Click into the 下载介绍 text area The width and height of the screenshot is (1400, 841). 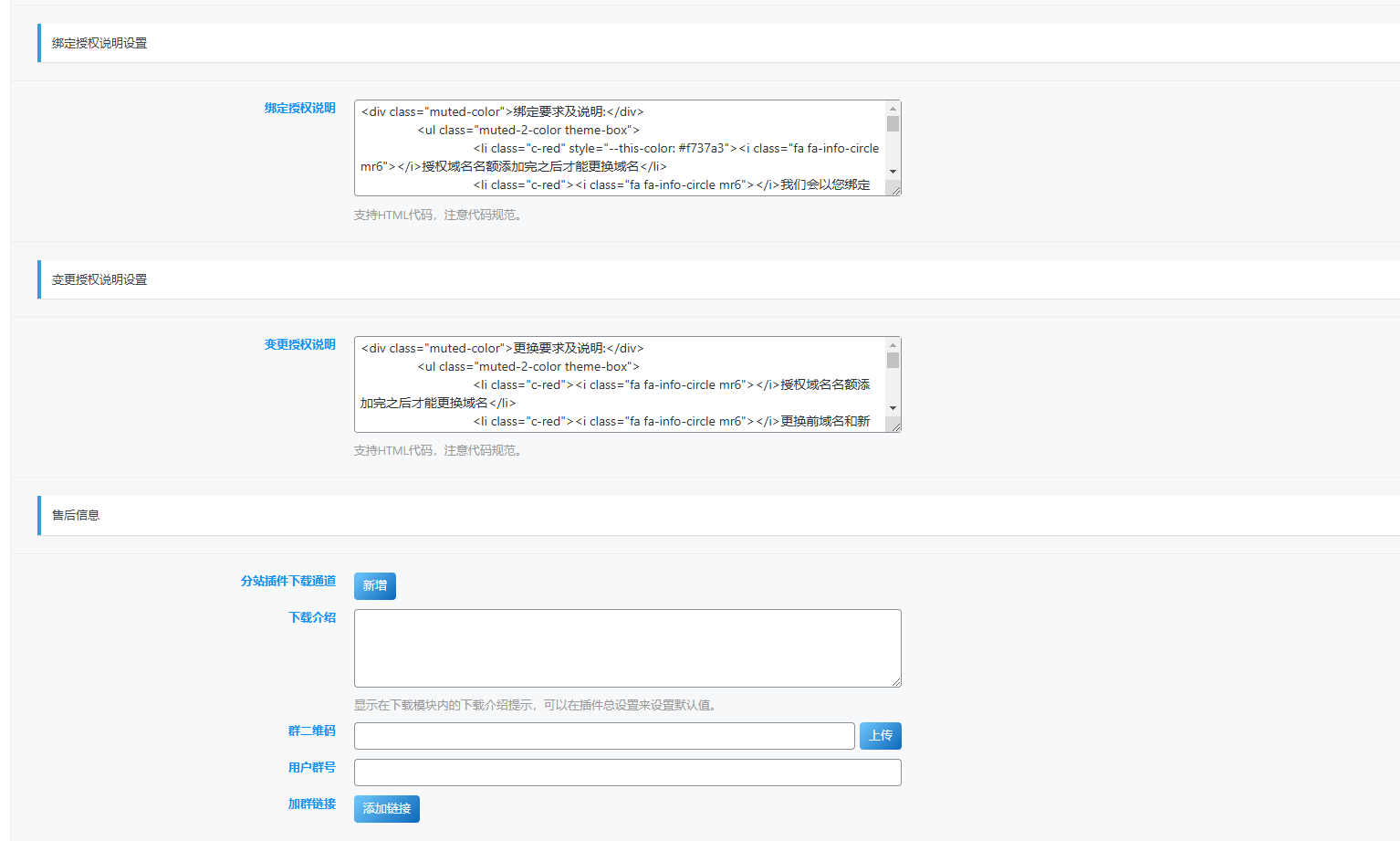626,647
